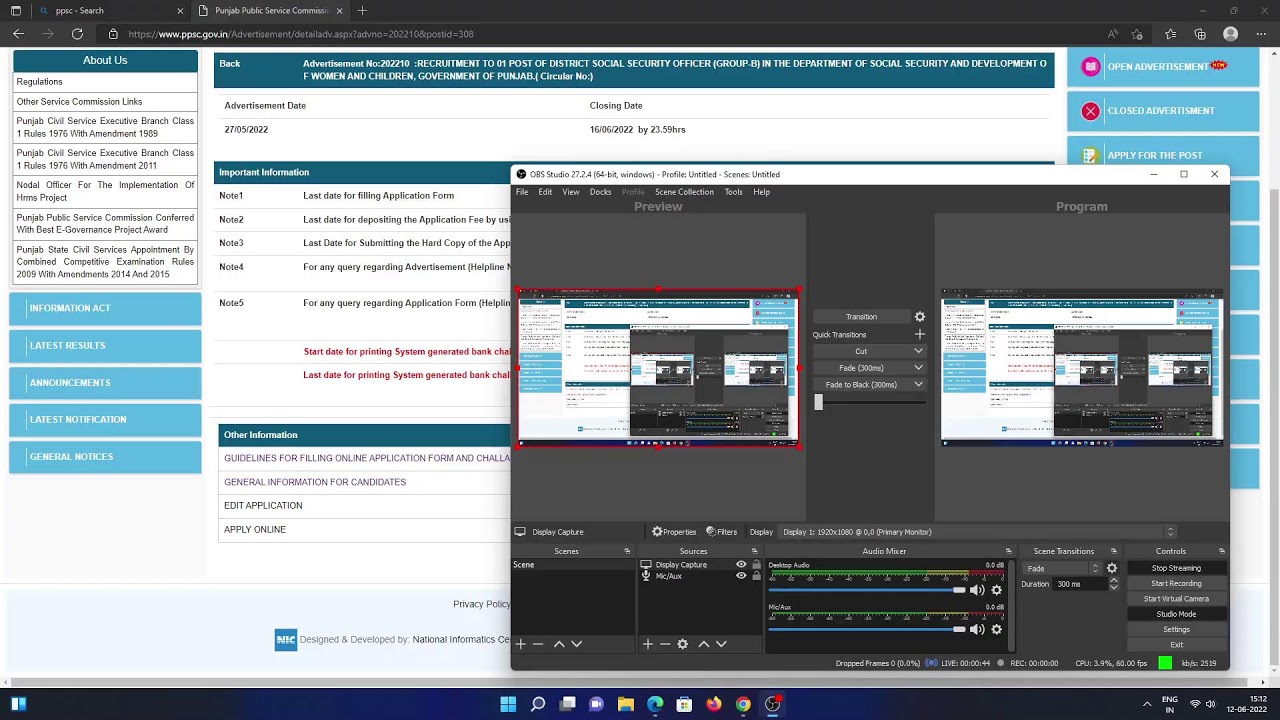This screenshot has width=1280, height=720.
Task: Open the source Filters dialog
Action: (722, 532)
